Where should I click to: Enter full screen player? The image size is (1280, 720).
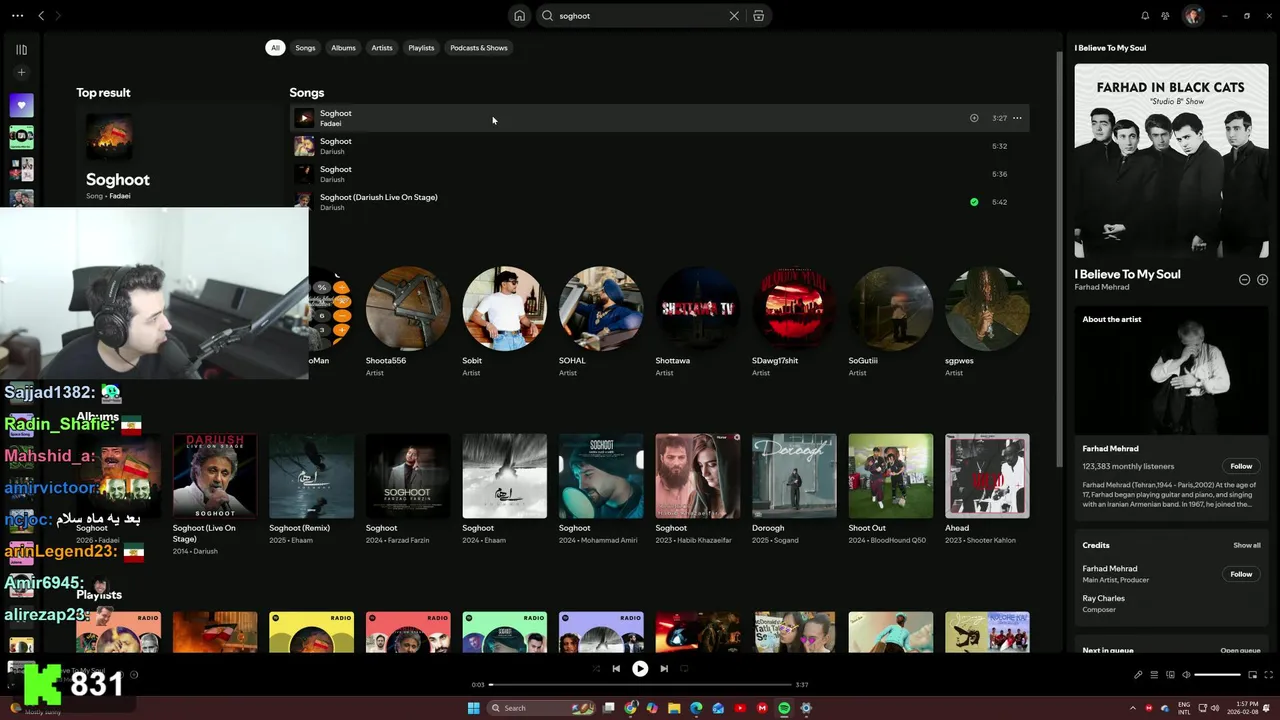click(x=1270, y=675)
